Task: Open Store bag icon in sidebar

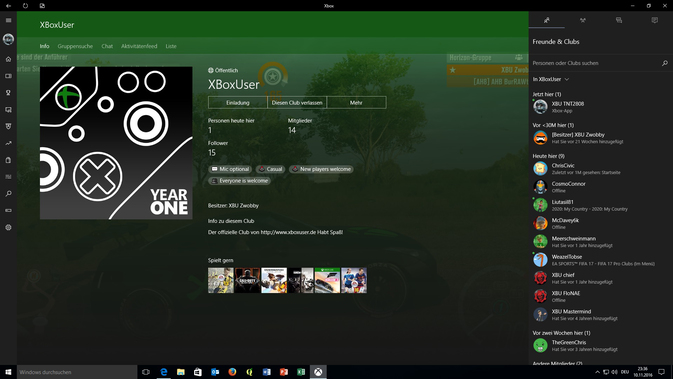Action: [8, 160]
